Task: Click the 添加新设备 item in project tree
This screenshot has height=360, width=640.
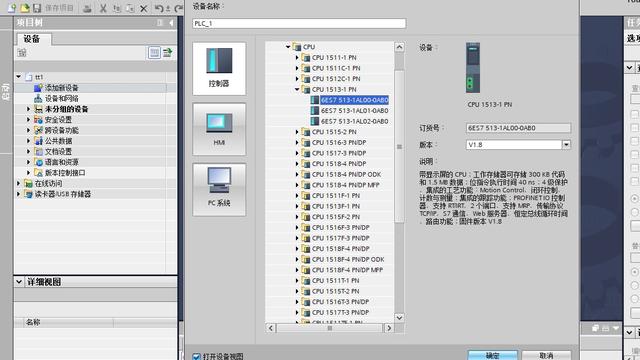Action: pyautogui.click(x=61, y=88)
